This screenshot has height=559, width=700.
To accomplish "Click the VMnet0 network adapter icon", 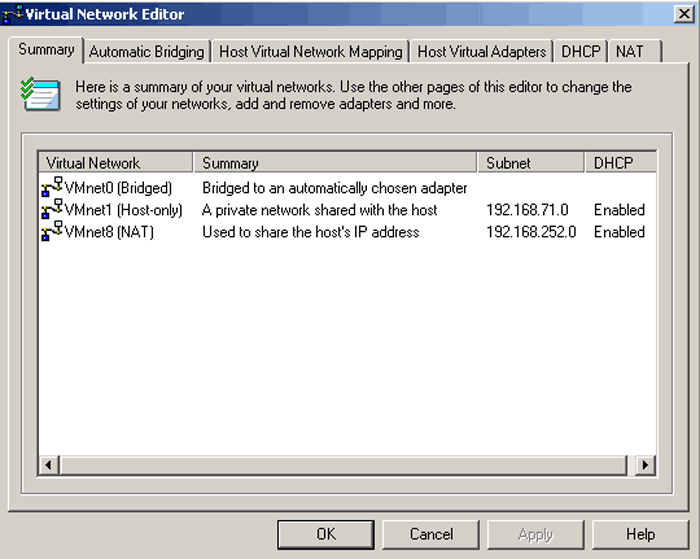I will [52, 187].
